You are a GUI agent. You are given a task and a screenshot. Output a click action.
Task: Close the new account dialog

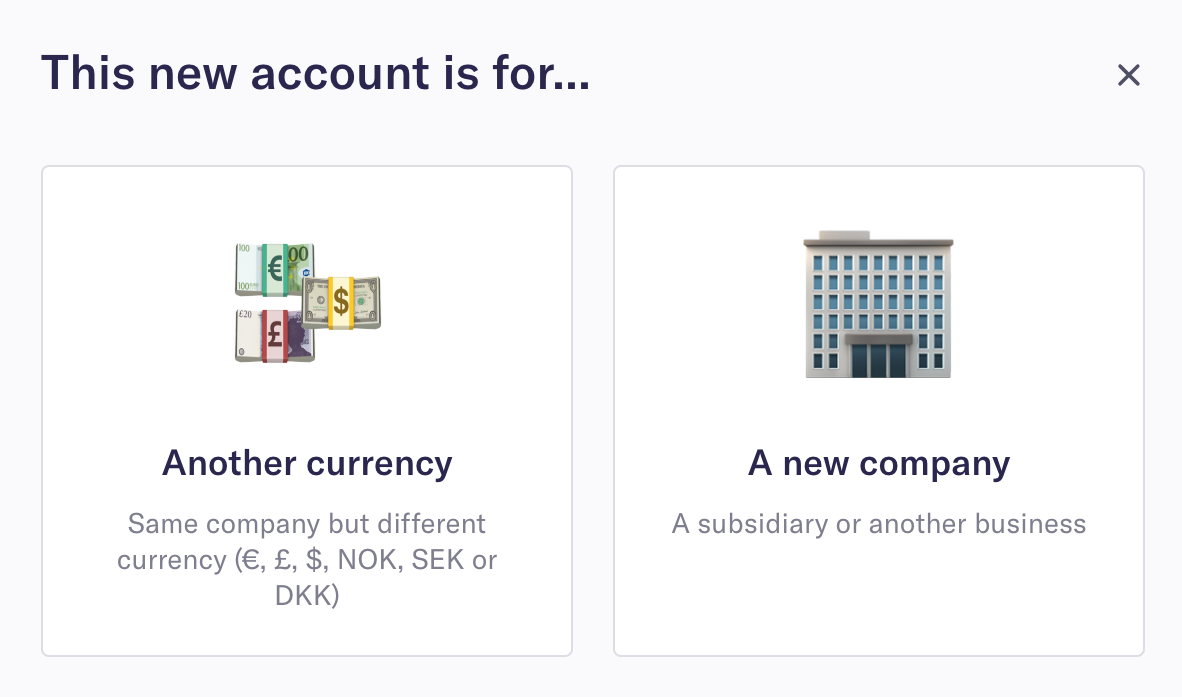click(1128, 75)
